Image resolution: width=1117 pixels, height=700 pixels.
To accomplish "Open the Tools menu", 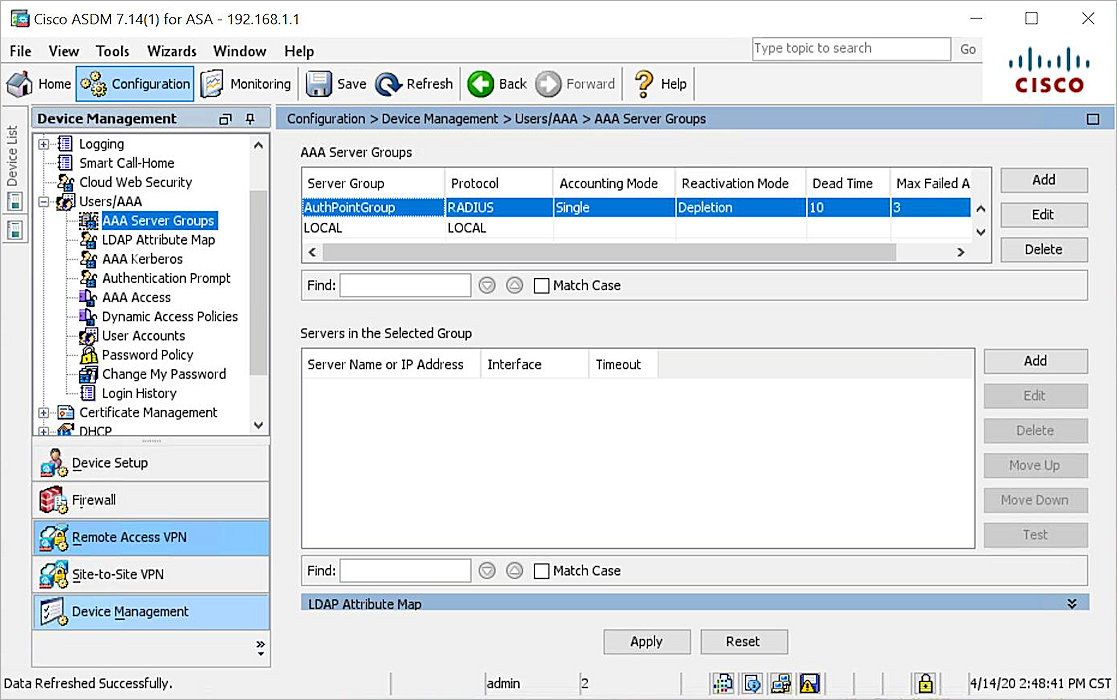I will pyautogui.click(x=112, y=51).
